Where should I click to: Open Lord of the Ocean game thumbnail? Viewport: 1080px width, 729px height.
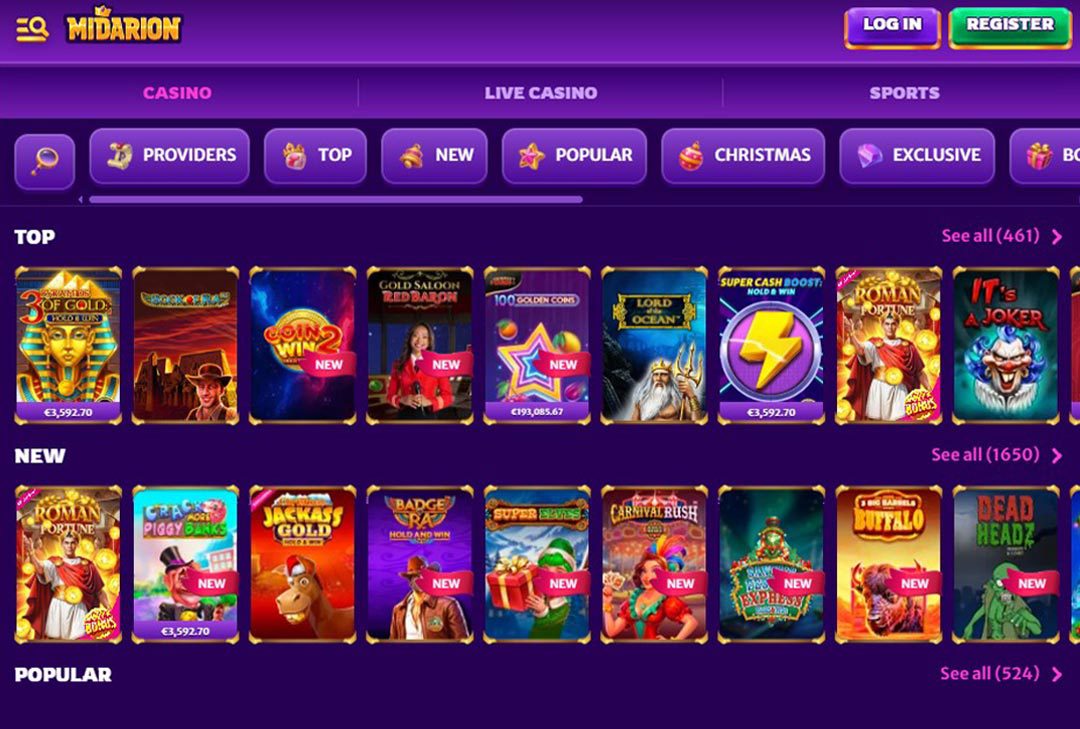point(654,345)
